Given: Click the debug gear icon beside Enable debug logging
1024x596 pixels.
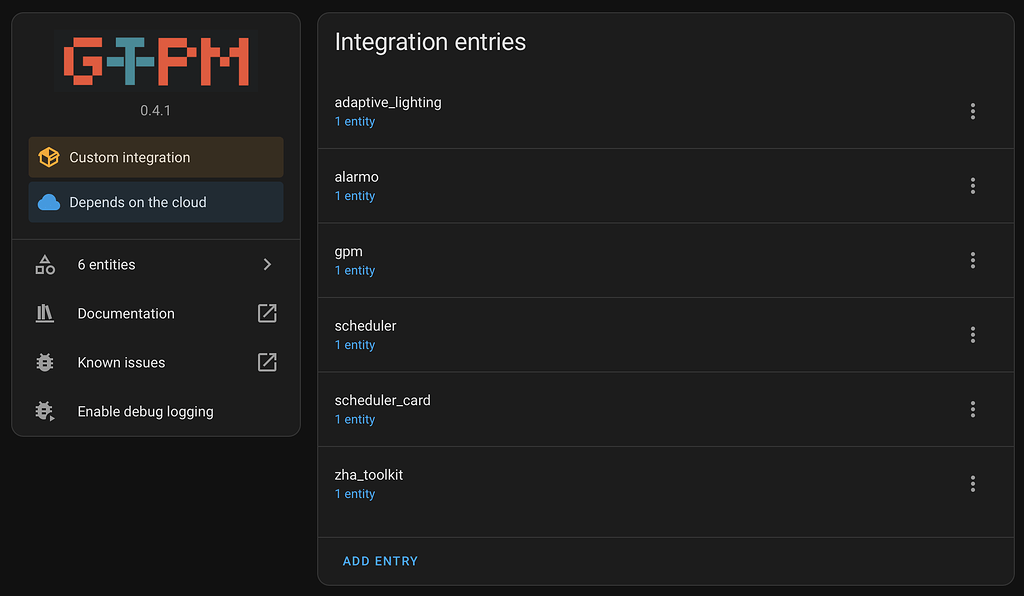Looking at the screenshot, I should pos(44,411).
